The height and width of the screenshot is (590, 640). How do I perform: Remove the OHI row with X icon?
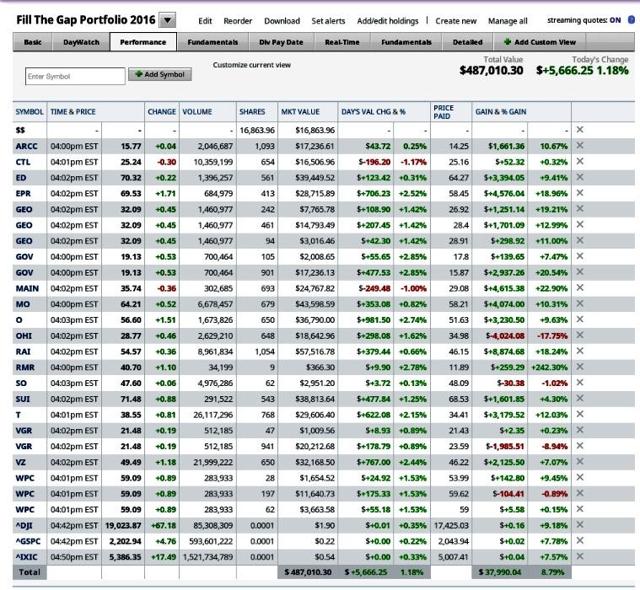click(x=580, y=335)
